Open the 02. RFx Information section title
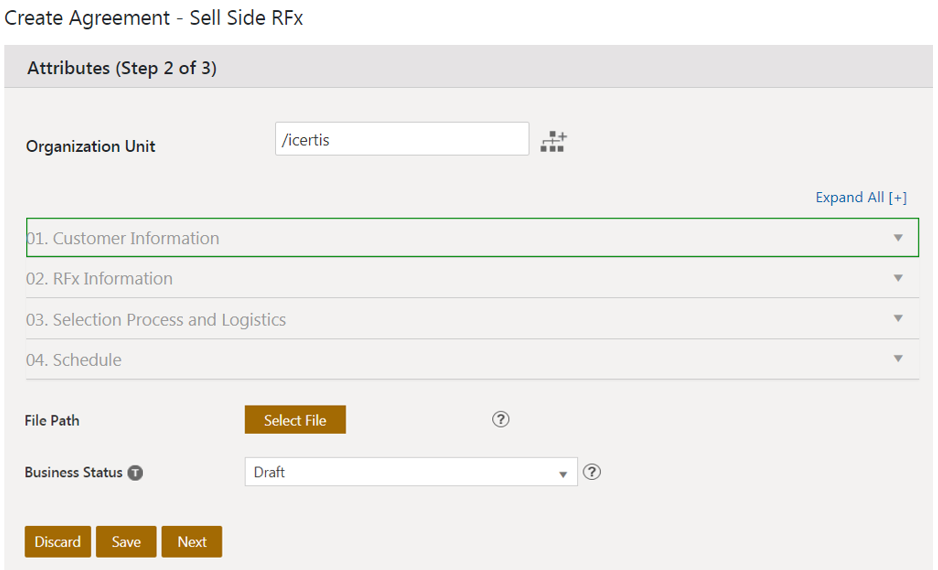 click(x=100, y=279)
